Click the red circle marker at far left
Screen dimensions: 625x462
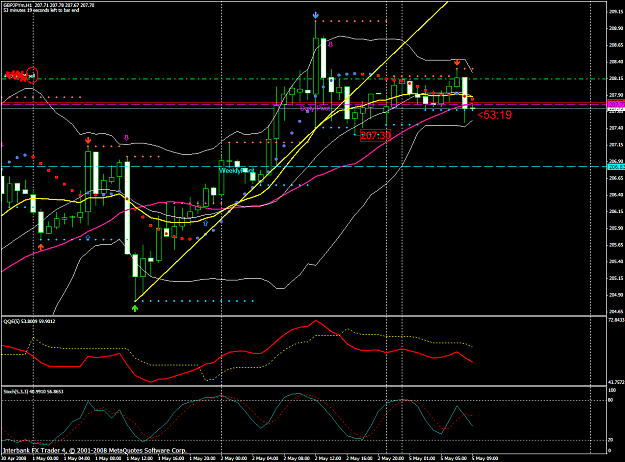(33, 75)
